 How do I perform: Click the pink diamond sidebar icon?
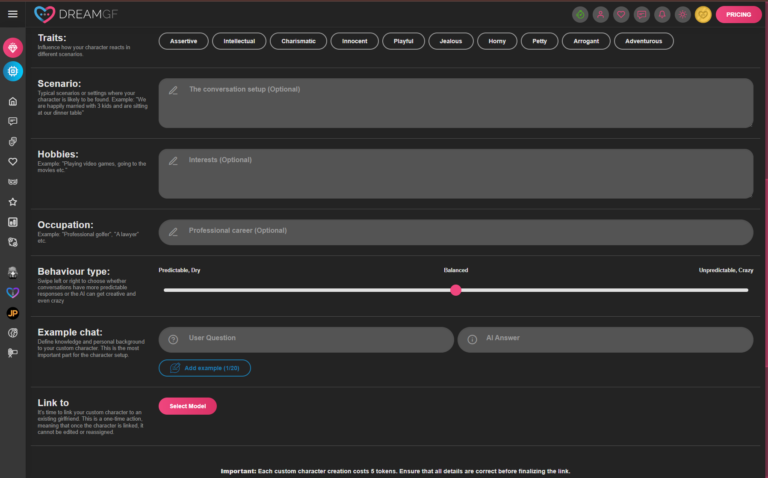coord(13,48)
